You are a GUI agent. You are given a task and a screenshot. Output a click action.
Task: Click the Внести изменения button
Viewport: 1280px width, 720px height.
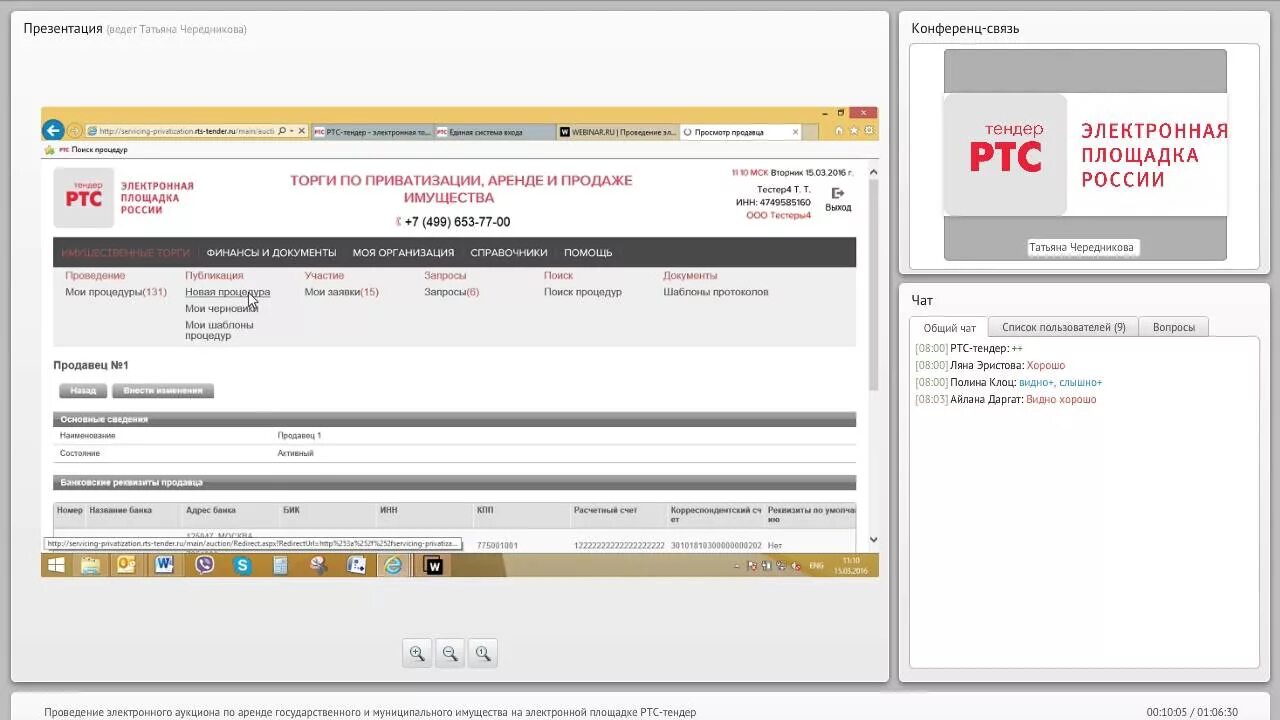click(163, 391)
